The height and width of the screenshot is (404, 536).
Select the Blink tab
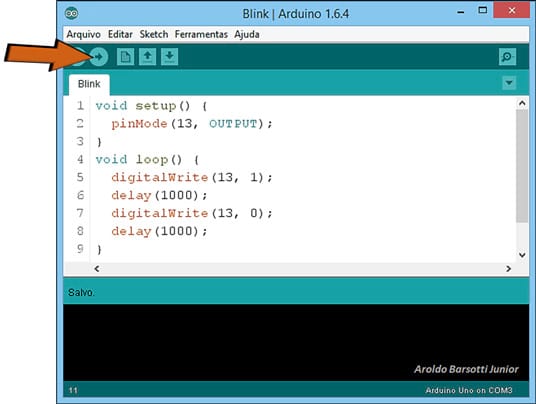pos(89,84)
